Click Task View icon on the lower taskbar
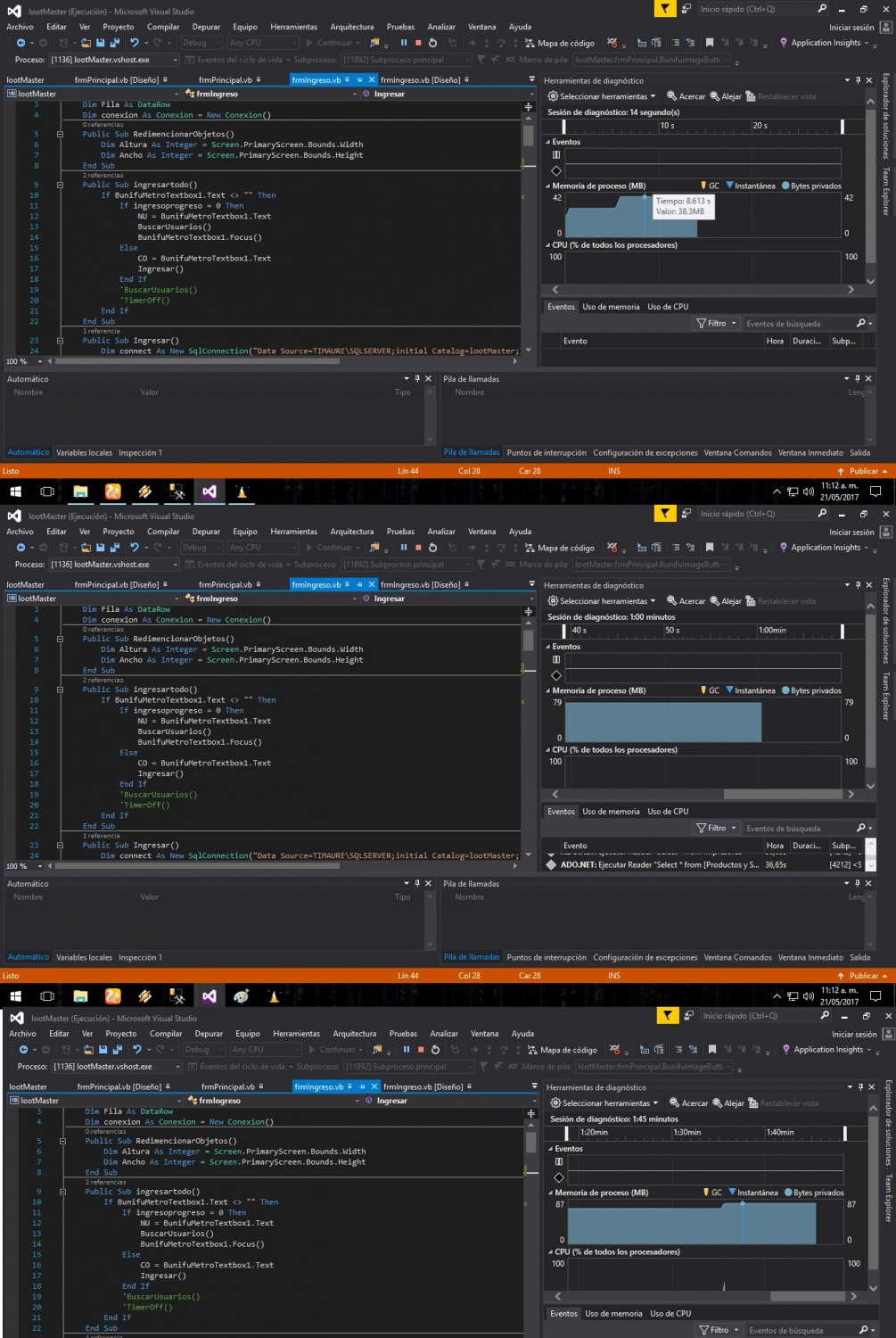 point(47,996)
